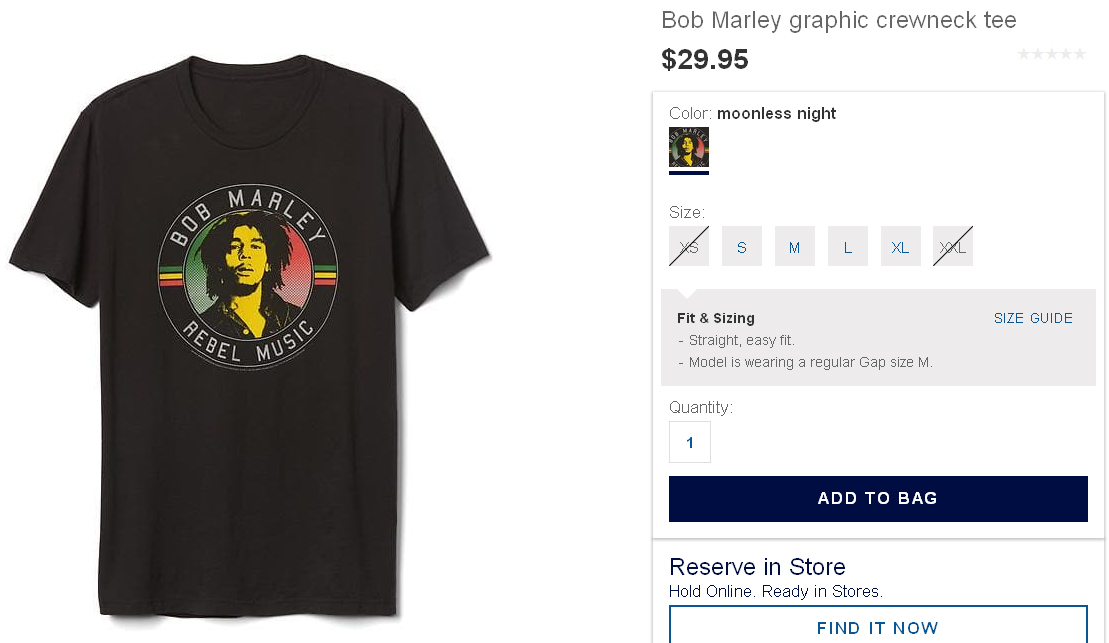
Task: Click the 'moonless night' color name label
Action: pyautogui.click(x=776, y=114)
